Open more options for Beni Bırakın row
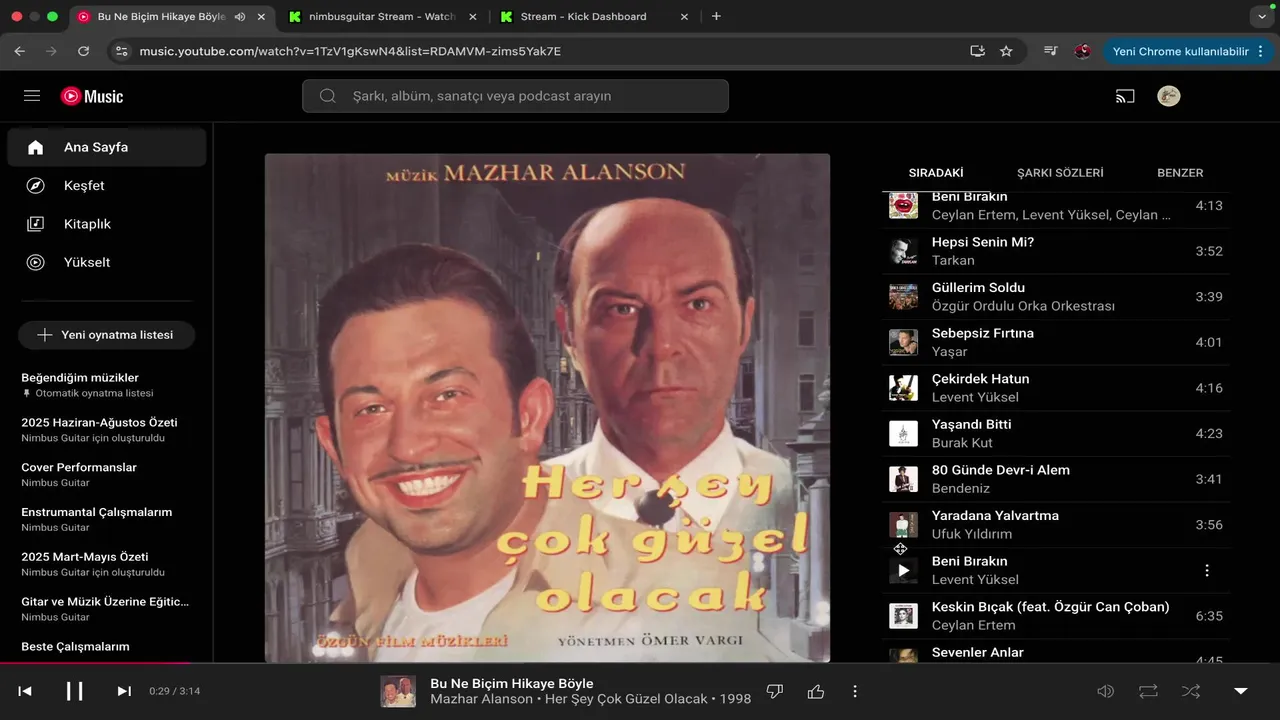 [1207, 571]
